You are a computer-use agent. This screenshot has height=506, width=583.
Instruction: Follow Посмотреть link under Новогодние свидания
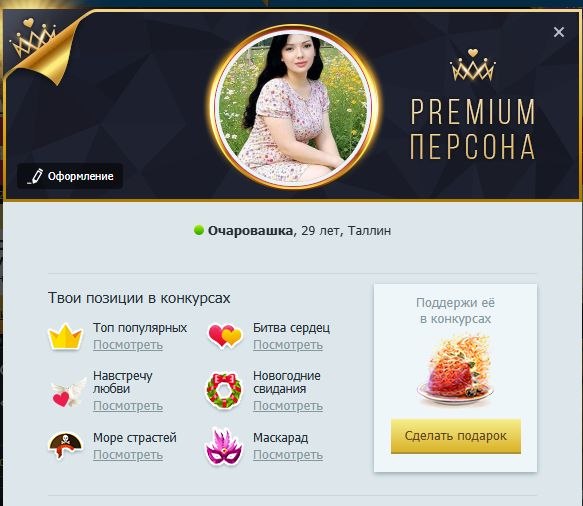tap(288, 406)
